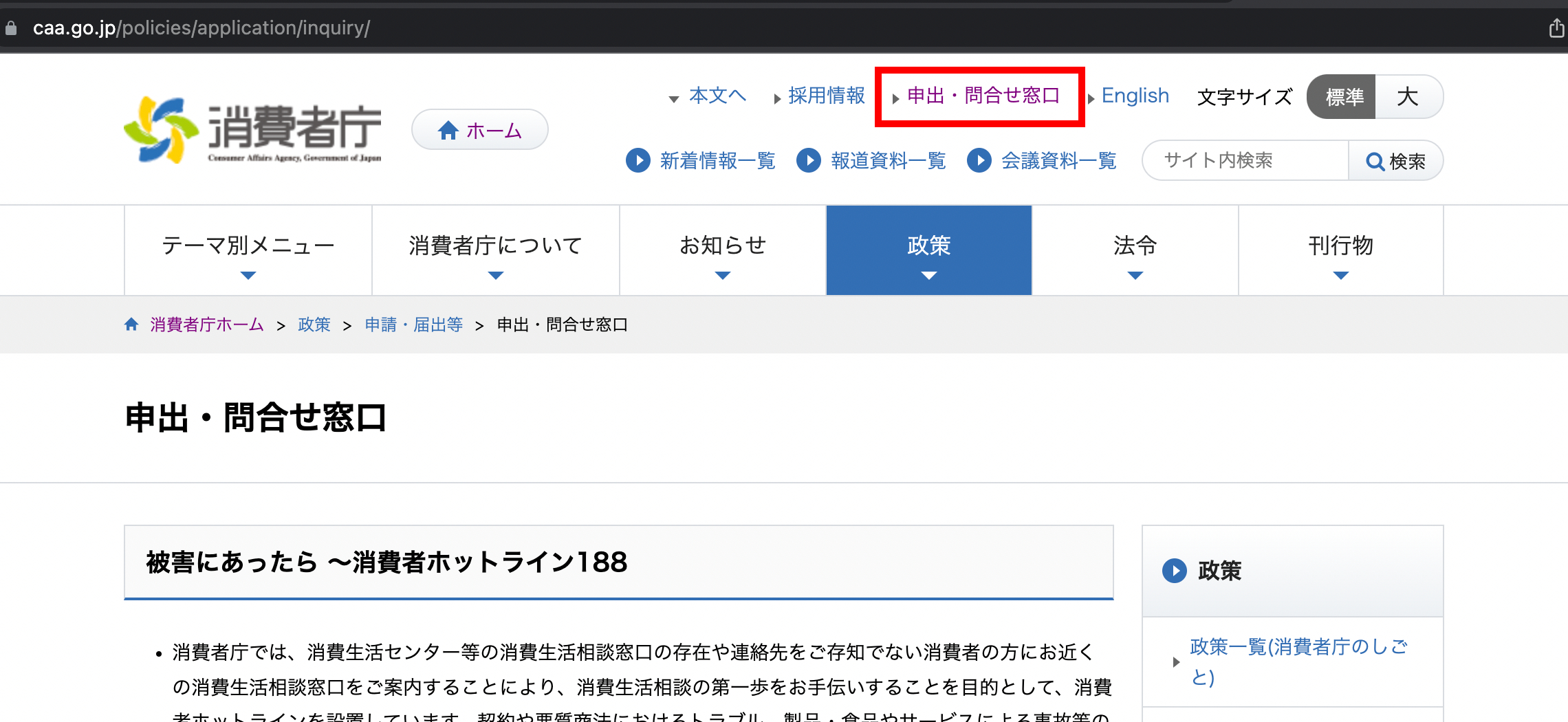Expand the 政策 navigation menu arrow
The image size is (1568, 722).
[x=928, y=274]
